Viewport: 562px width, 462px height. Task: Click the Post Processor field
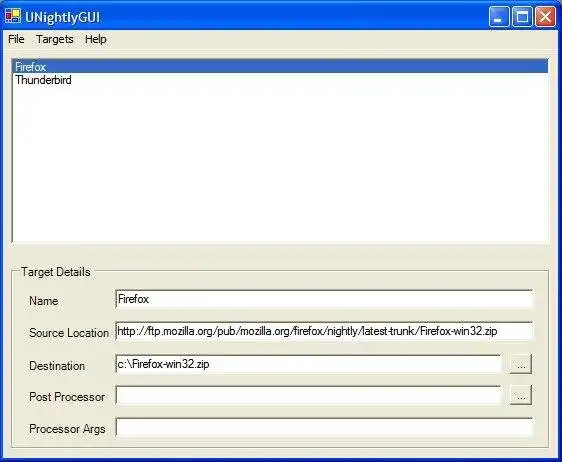(x=308, y=395)
